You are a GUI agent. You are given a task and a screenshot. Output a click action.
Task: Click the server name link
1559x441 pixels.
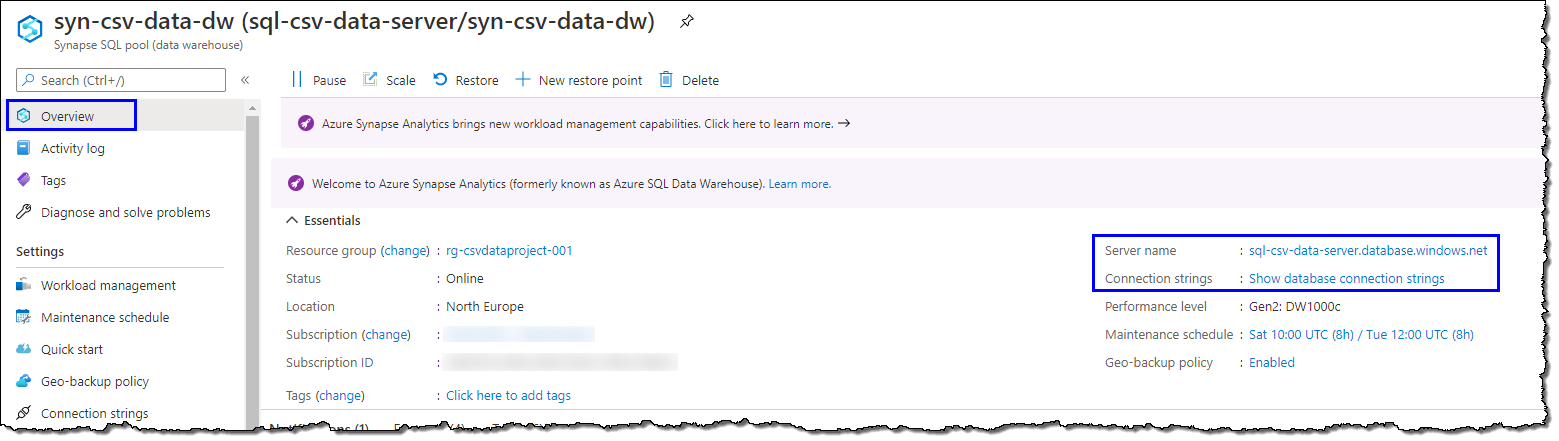point(1368,250)
